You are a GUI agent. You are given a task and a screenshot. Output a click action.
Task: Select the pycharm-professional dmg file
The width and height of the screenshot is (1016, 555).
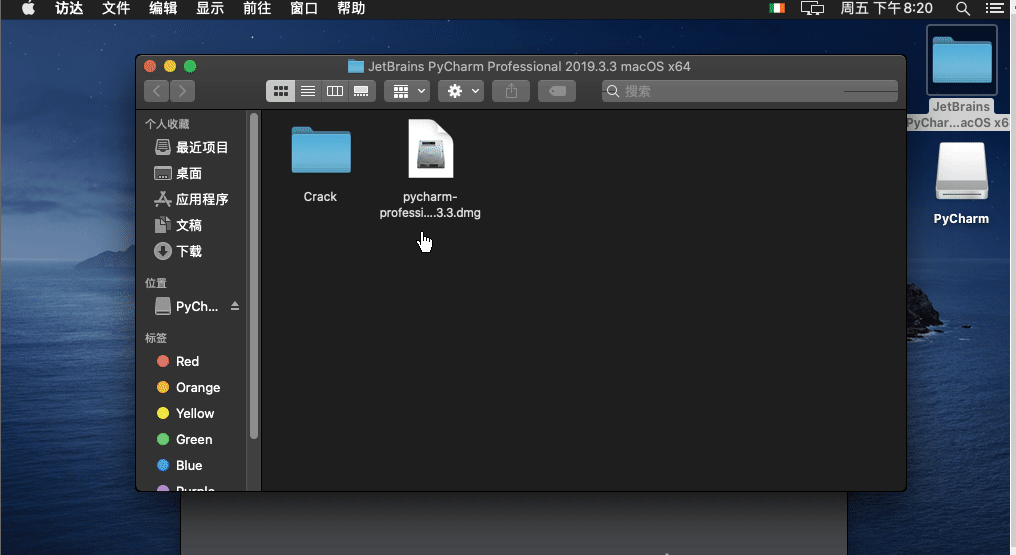[430, 149]
